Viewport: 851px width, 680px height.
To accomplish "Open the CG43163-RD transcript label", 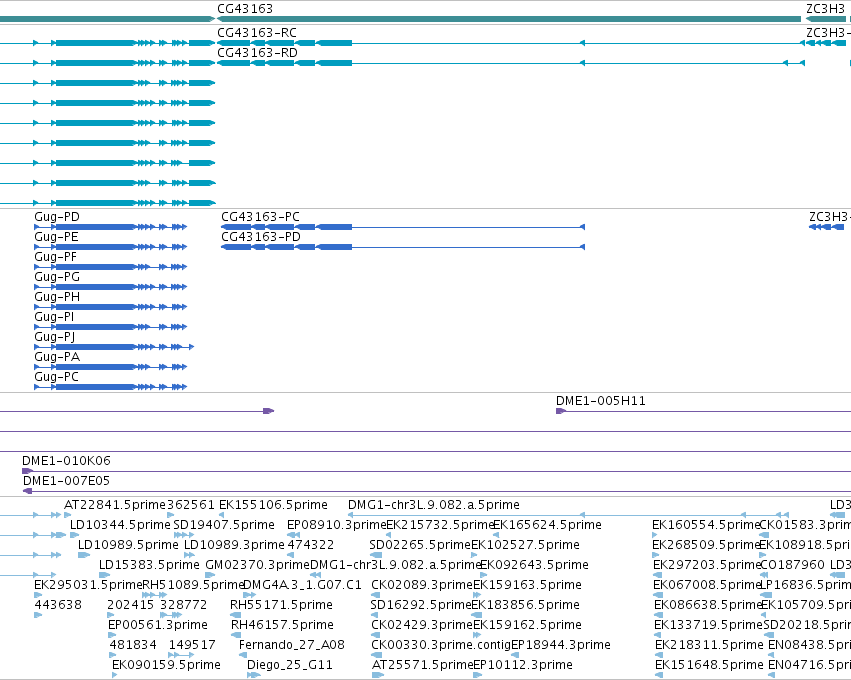I will [257, 53].
